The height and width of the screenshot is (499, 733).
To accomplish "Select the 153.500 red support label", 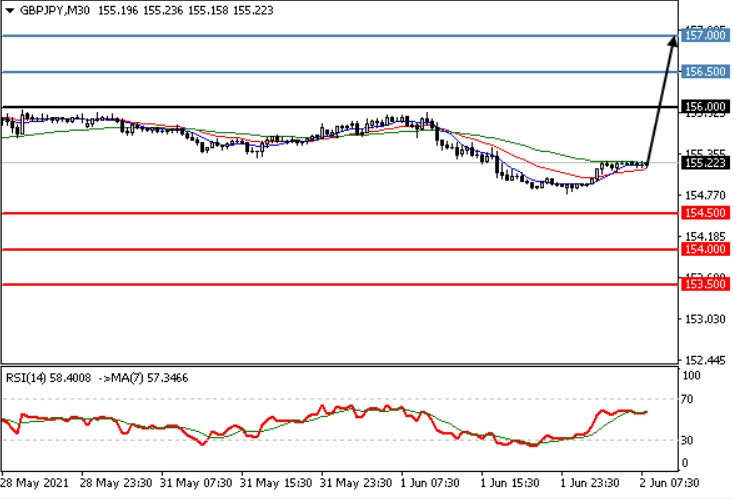I will 705,284.
